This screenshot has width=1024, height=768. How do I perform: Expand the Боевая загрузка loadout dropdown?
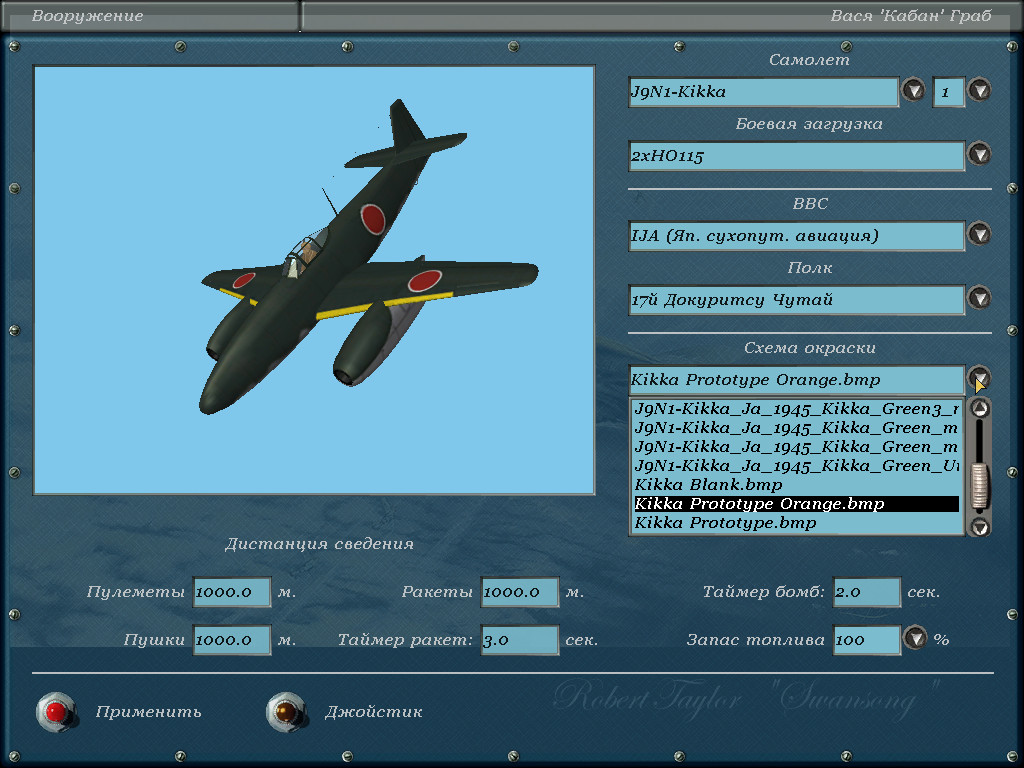tap(979, 155)
